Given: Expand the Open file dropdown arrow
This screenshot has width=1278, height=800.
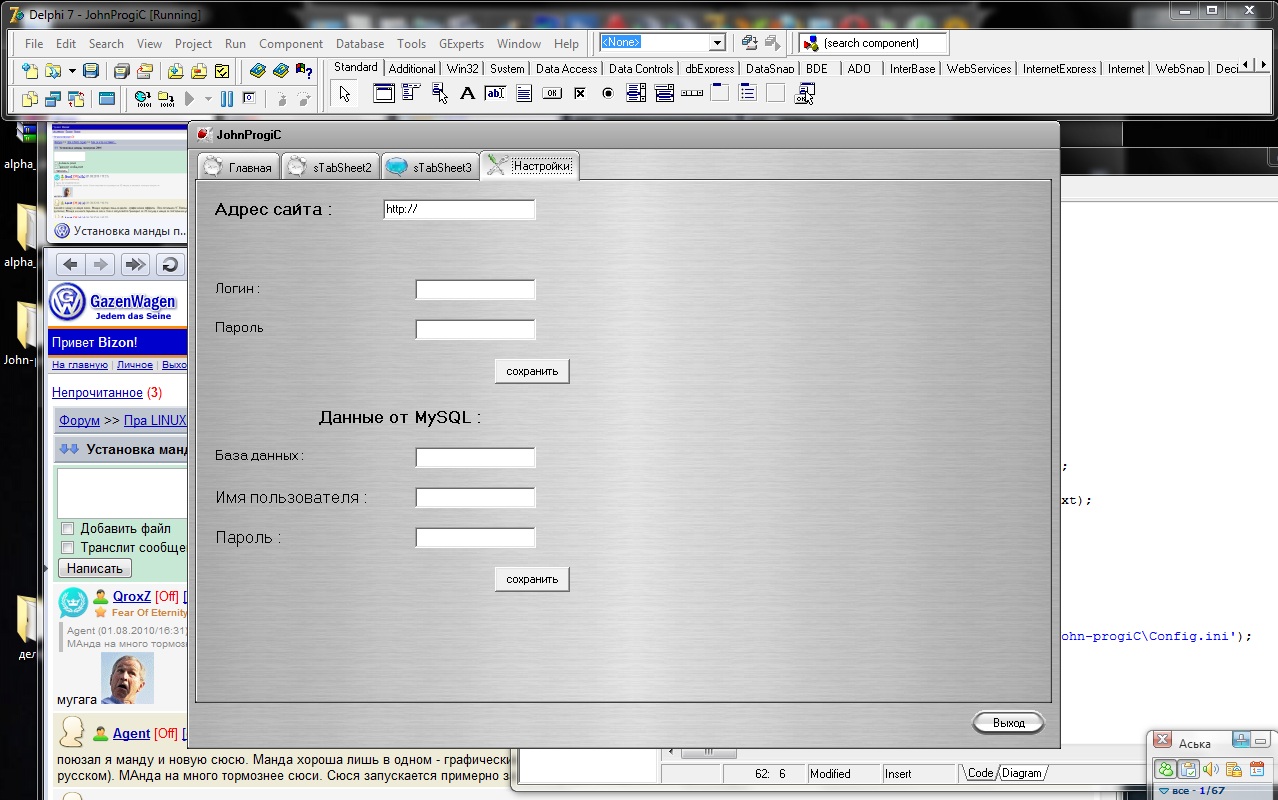Looking at the screenshot, I should coord(71,71).
